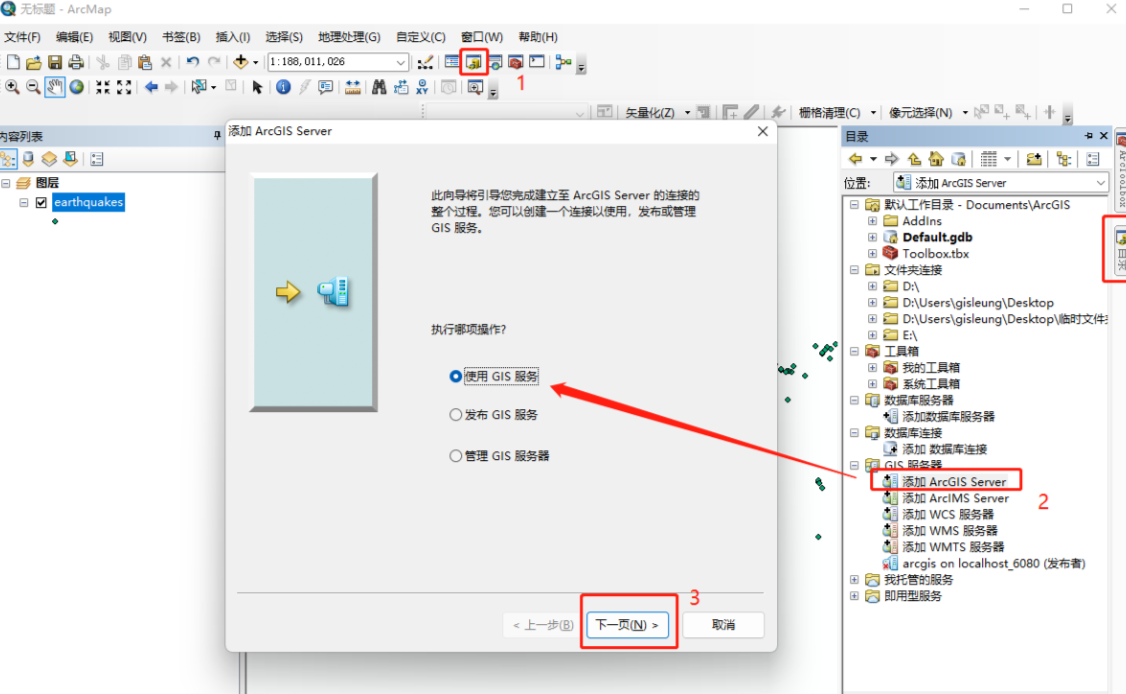Click the Find binoculars icon
This screenshot has height=694, width=1126.
(x=378, y=87)
